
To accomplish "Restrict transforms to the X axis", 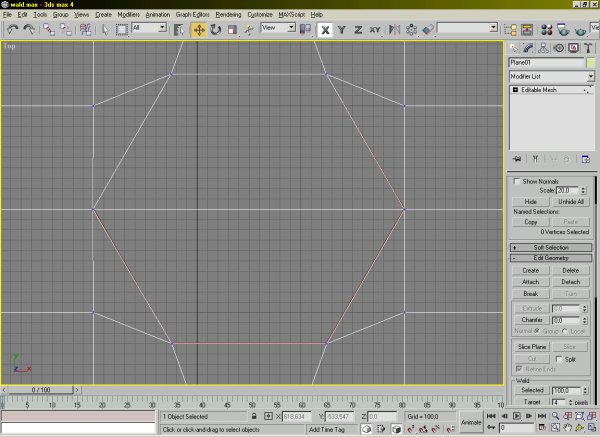I will 325,30.
